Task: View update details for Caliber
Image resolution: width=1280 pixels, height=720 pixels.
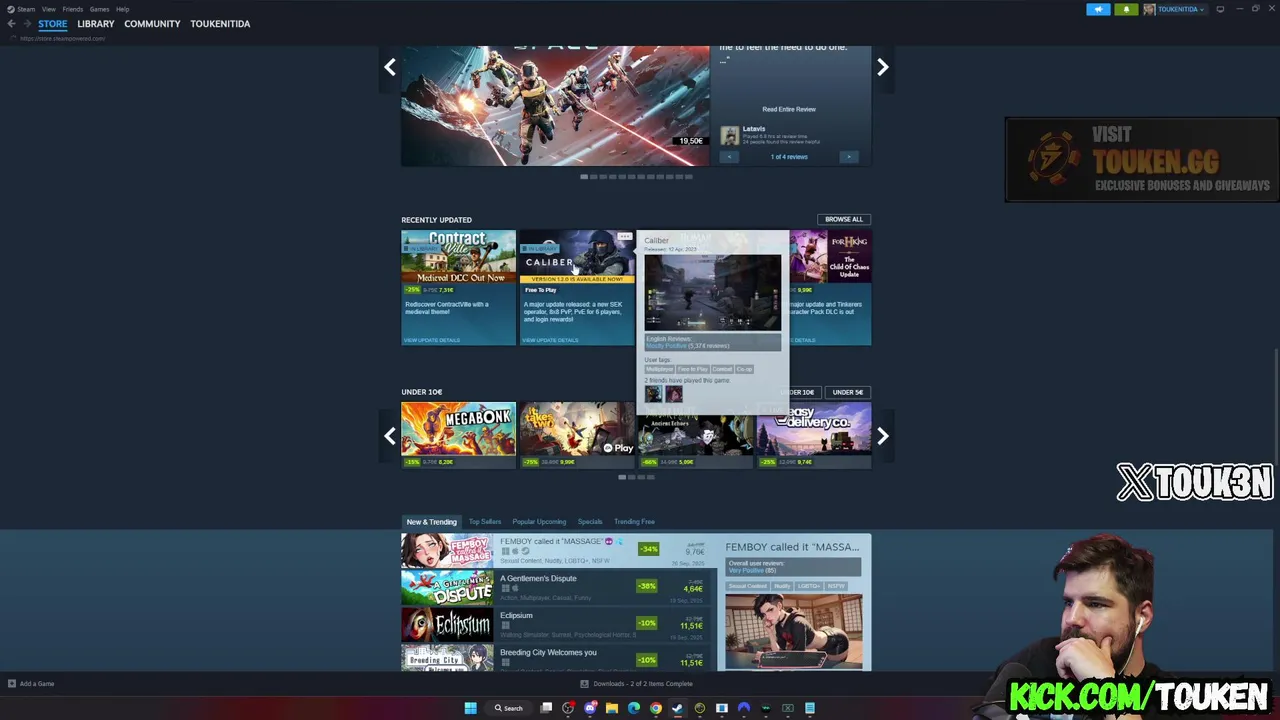Action: pos(550,340)
